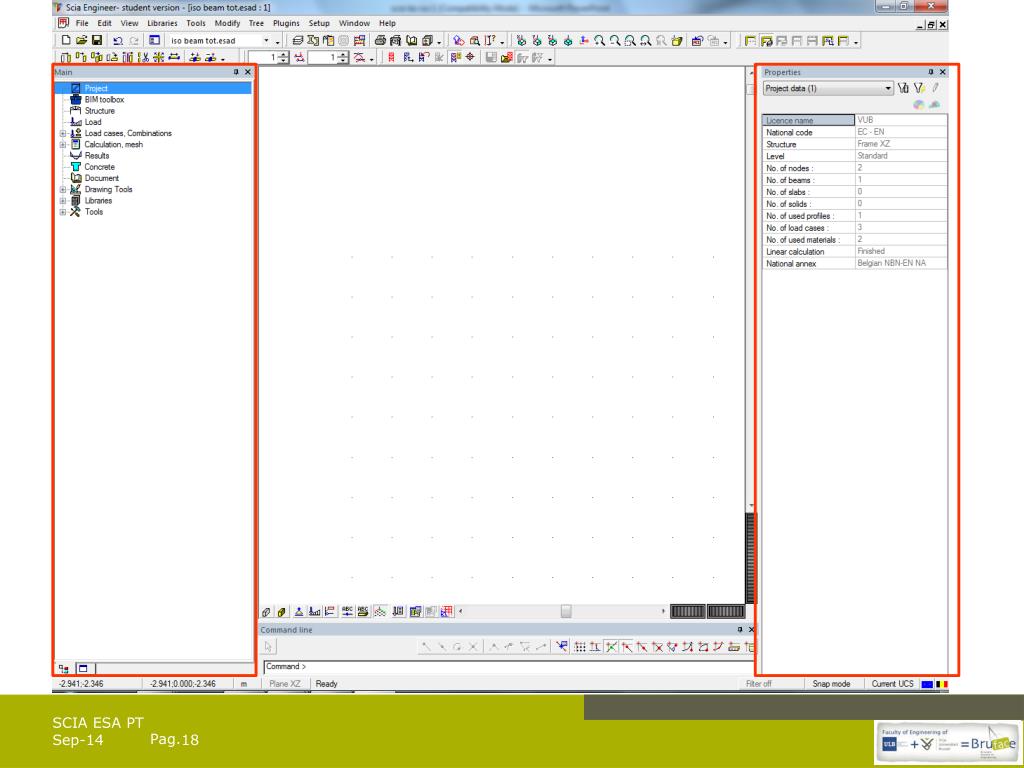Toggle the surfaces rendering icon in view bar
The width and height of the screenshot is (1024, 768).
tap(266, 612)
